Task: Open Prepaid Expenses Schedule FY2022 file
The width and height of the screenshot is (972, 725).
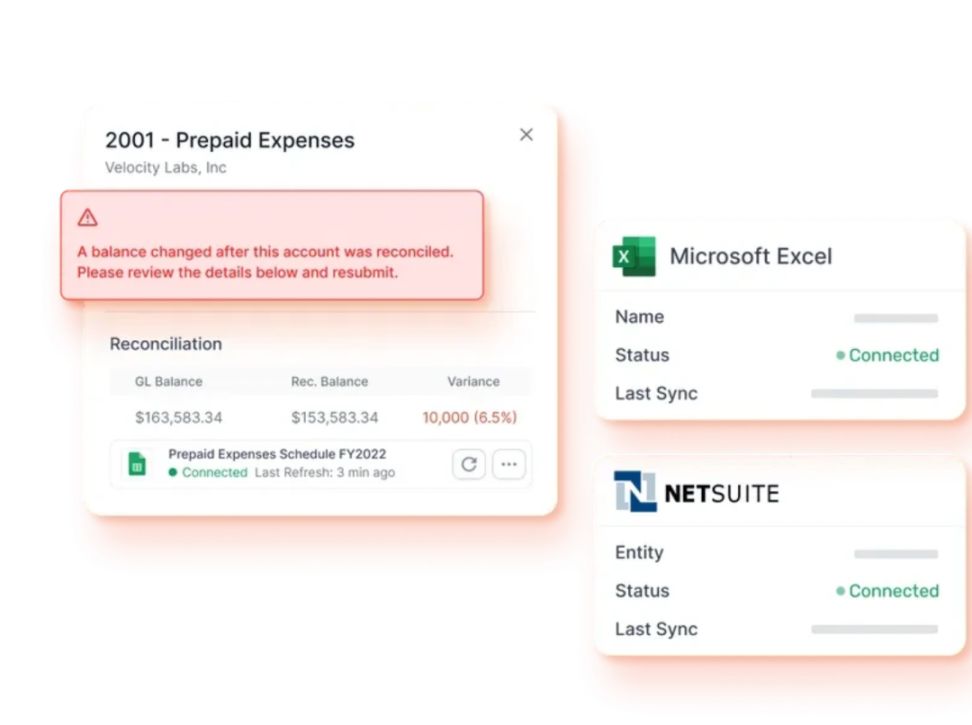Action: 277,454
